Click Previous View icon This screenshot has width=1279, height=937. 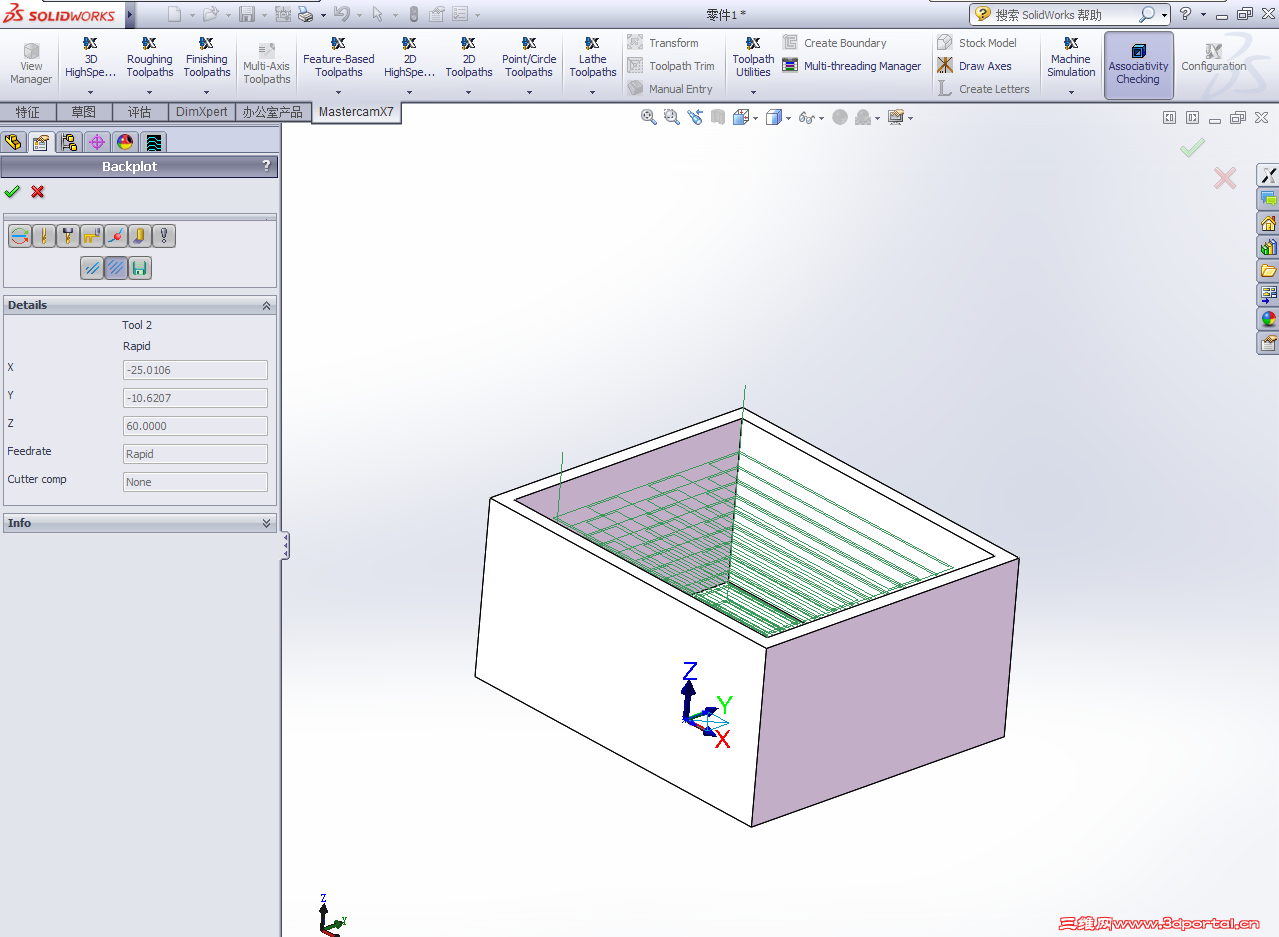695,117
